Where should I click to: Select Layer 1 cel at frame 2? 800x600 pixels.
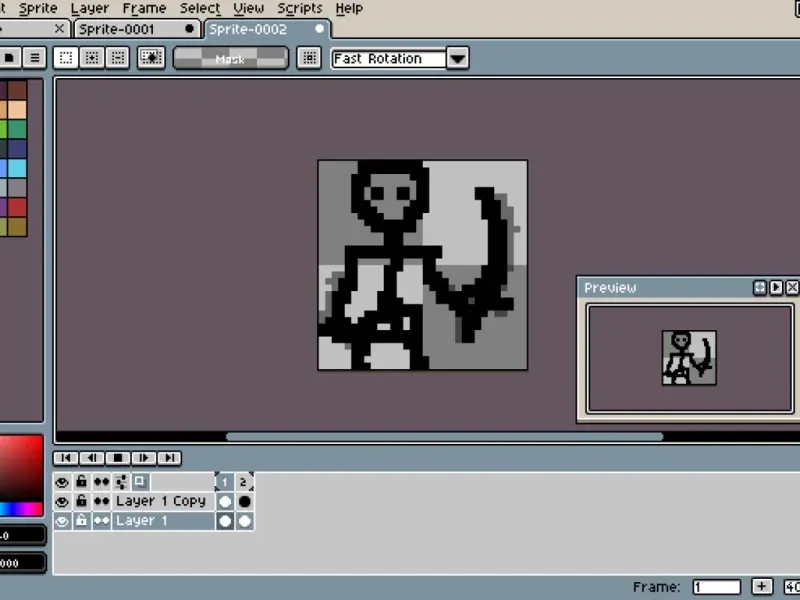244,521
